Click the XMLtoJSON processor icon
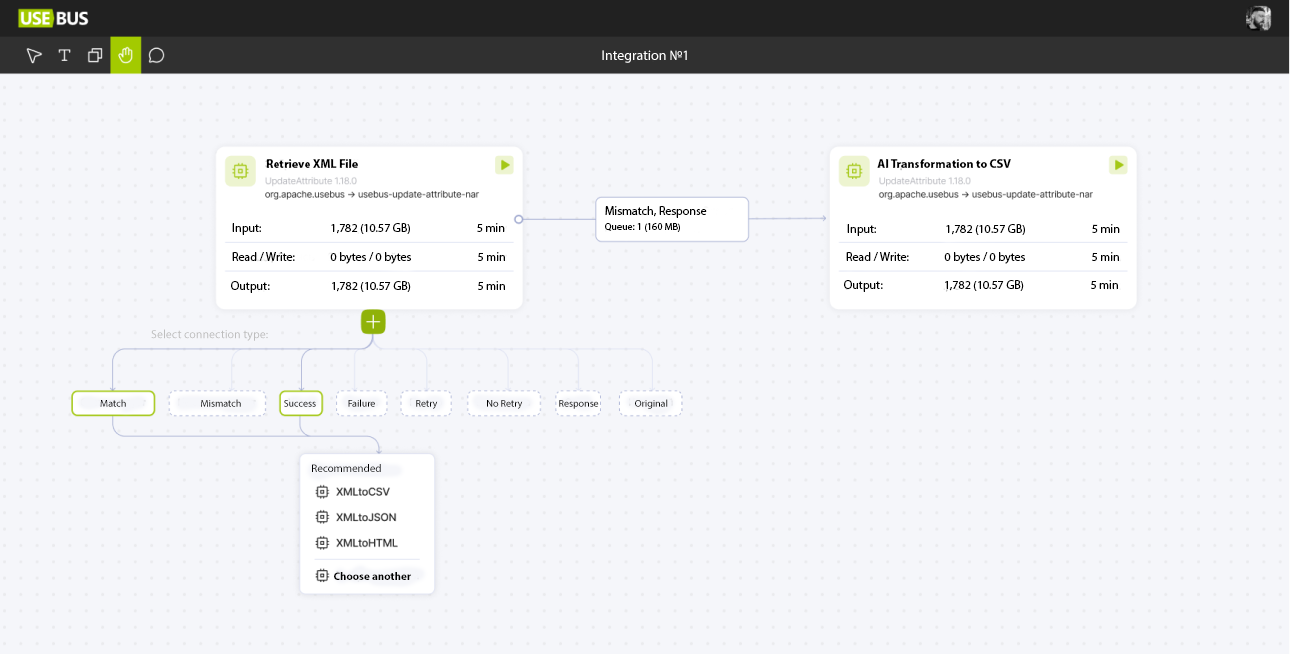The image size is (1290, 654). pos(322,517)
